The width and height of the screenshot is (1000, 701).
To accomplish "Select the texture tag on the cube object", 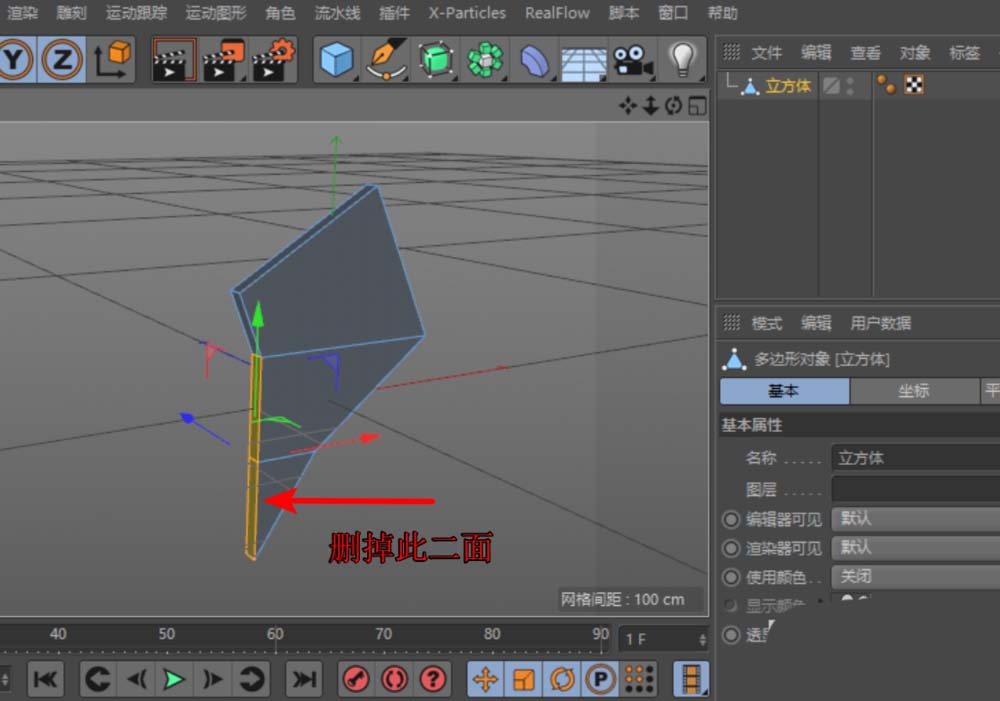I will (914, 84).
